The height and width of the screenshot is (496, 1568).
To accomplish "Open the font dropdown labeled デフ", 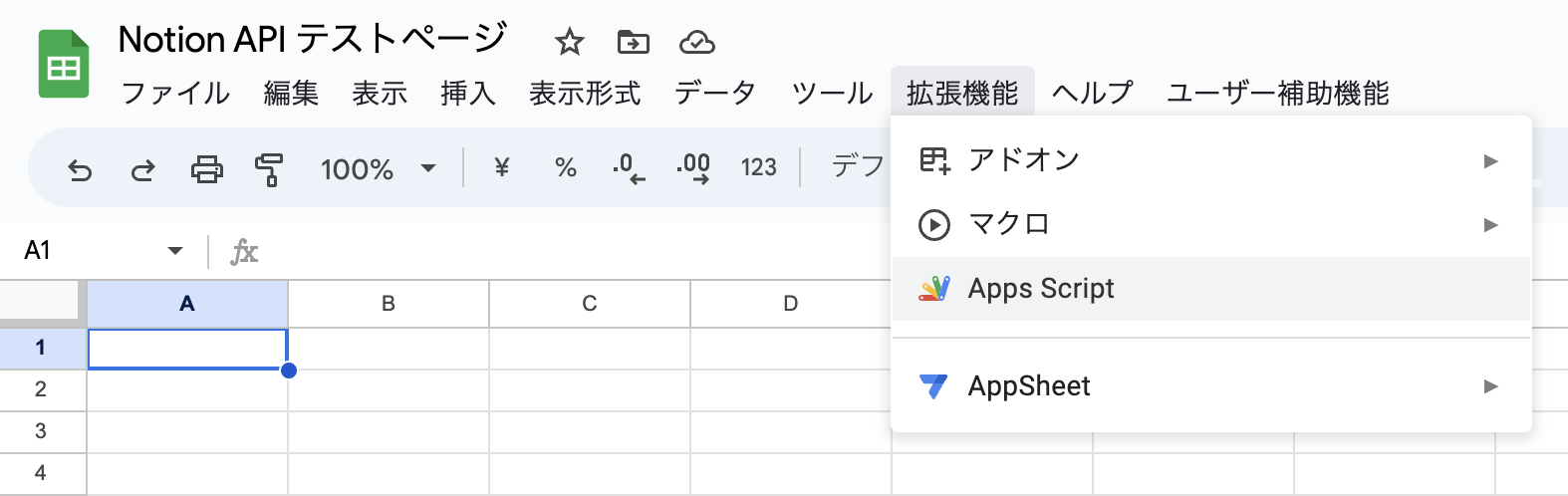I will (857, 166).
